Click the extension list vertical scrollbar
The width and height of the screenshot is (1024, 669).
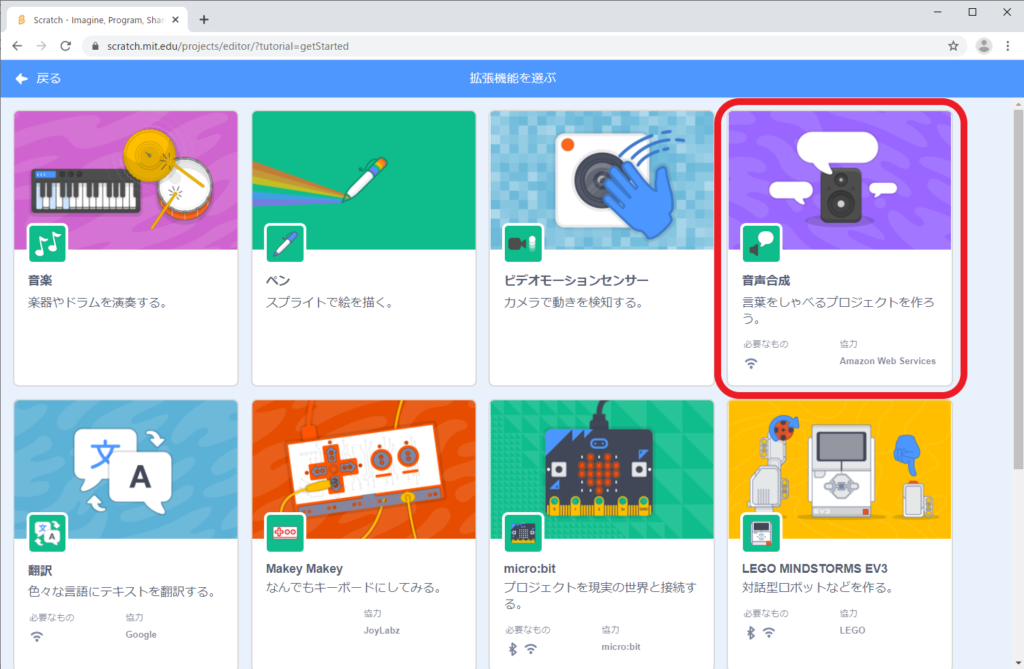(x=1018, y=287)
